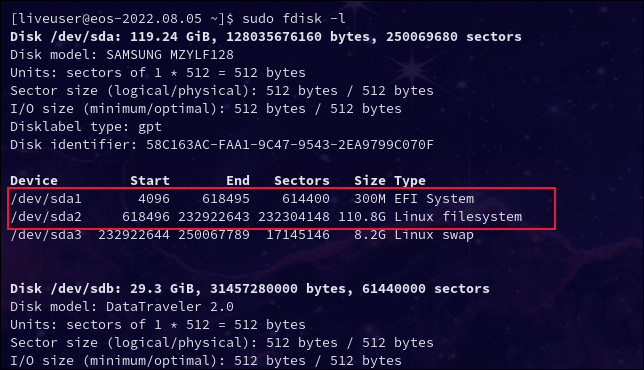This screenshot has width=644, height=370.
Task: Click the Device column header
Action: pyautogui.click(x=34, y=181)
